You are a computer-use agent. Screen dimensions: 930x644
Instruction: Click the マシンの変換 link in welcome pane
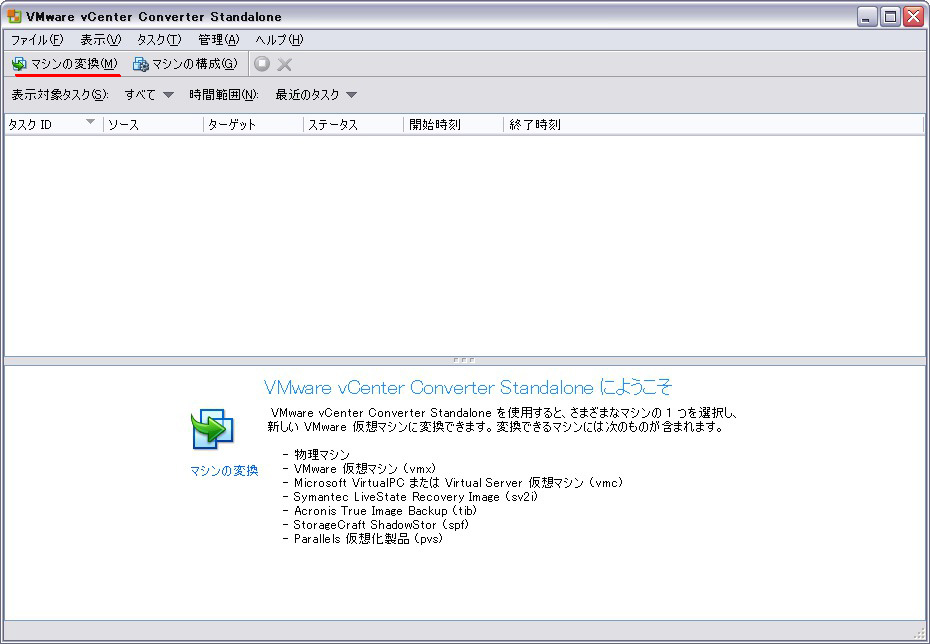click(x=224, y=471)
